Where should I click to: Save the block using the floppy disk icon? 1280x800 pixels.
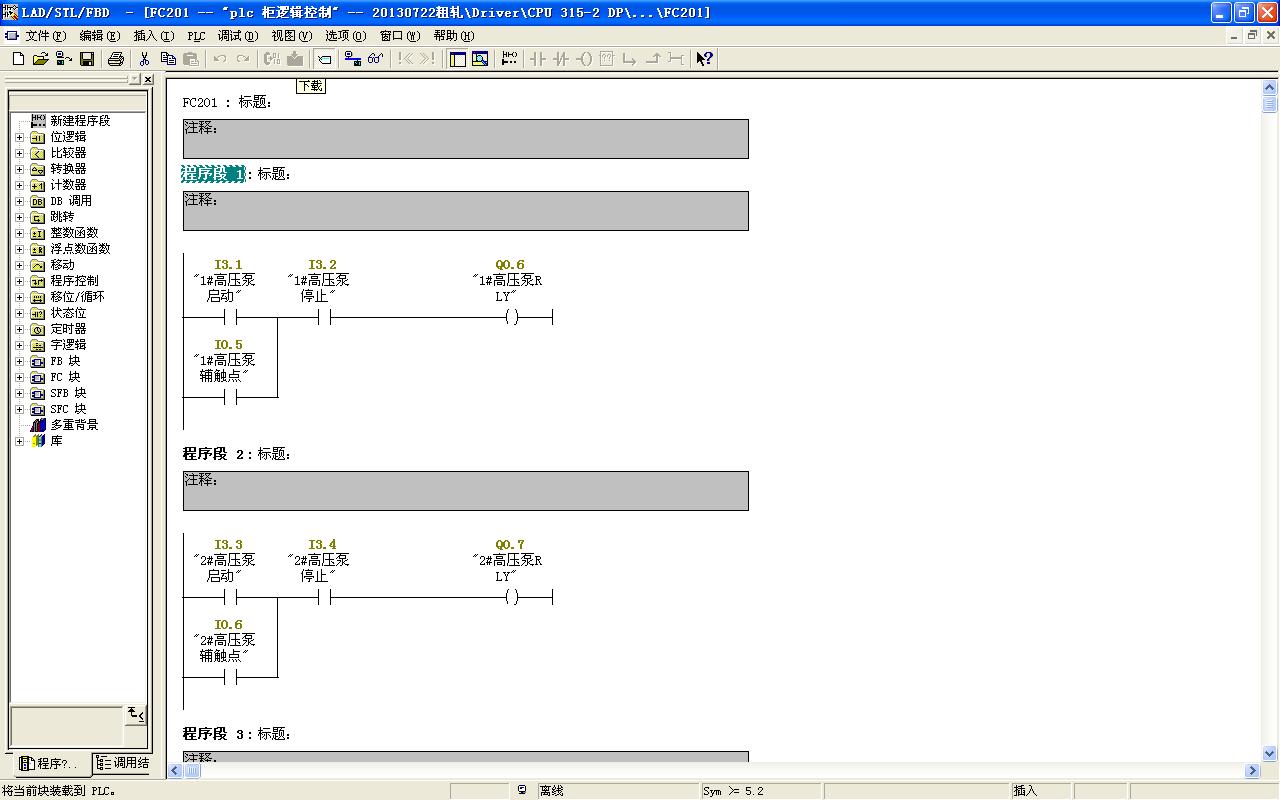[87, 59]
